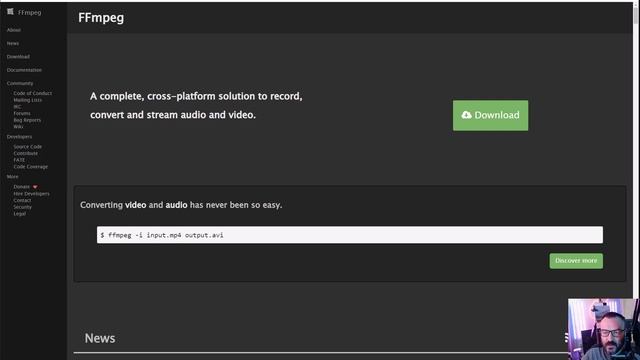Open the Security link

pyautogui.click(x=22, y=207)
